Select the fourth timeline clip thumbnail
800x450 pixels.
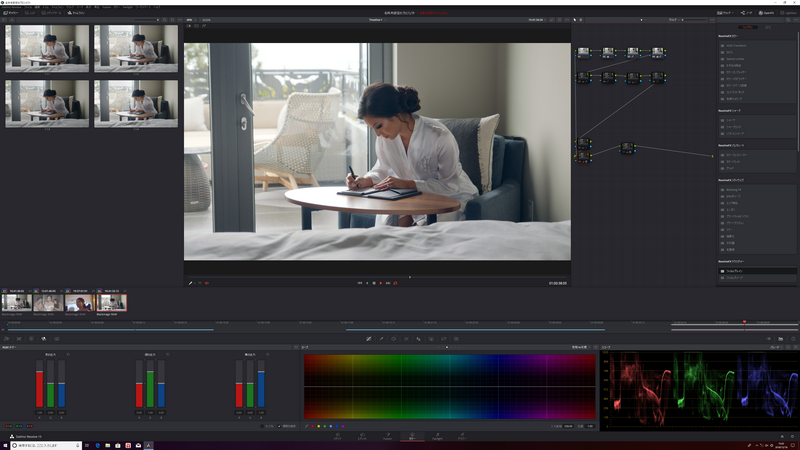coord(112,303)
